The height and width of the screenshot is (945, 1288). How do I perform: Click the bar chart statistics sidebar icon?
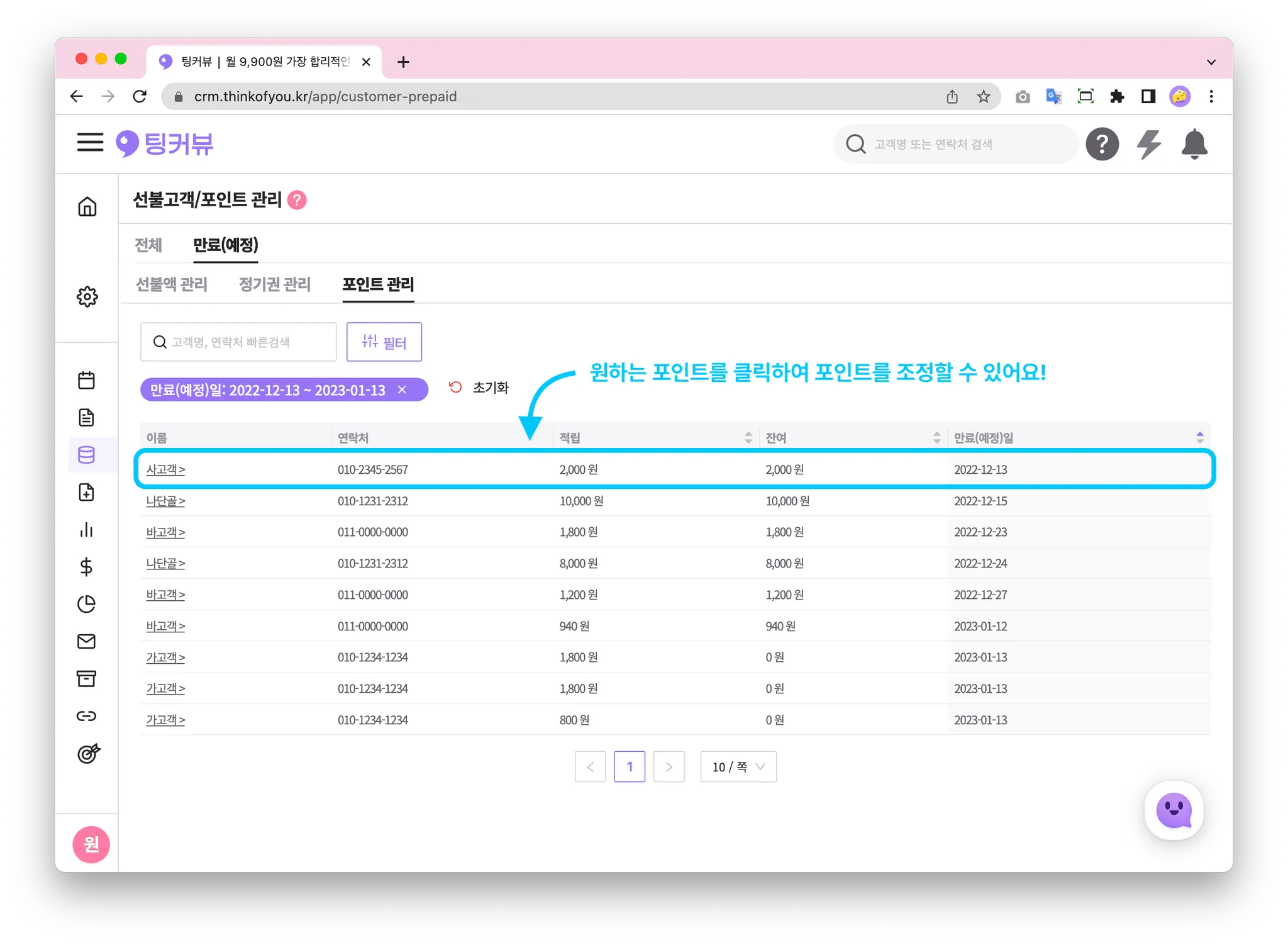click(x=87, y=530)
